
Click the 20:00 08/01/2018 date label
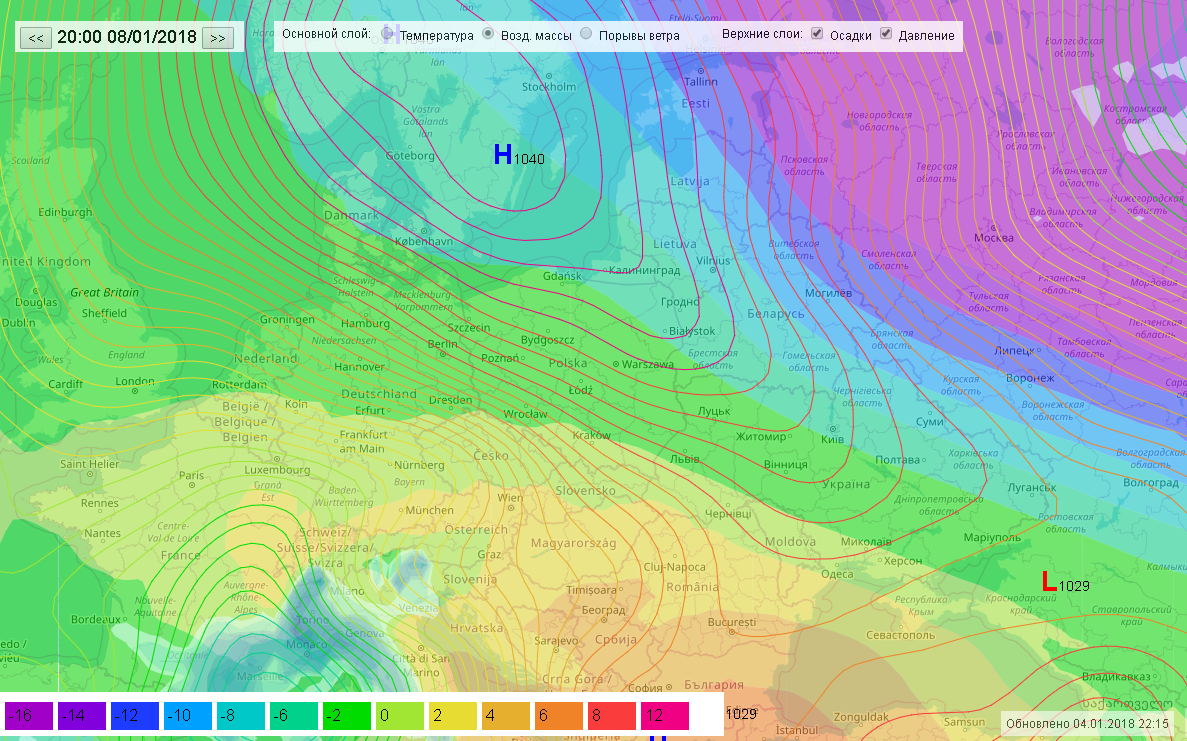point(126,37)
